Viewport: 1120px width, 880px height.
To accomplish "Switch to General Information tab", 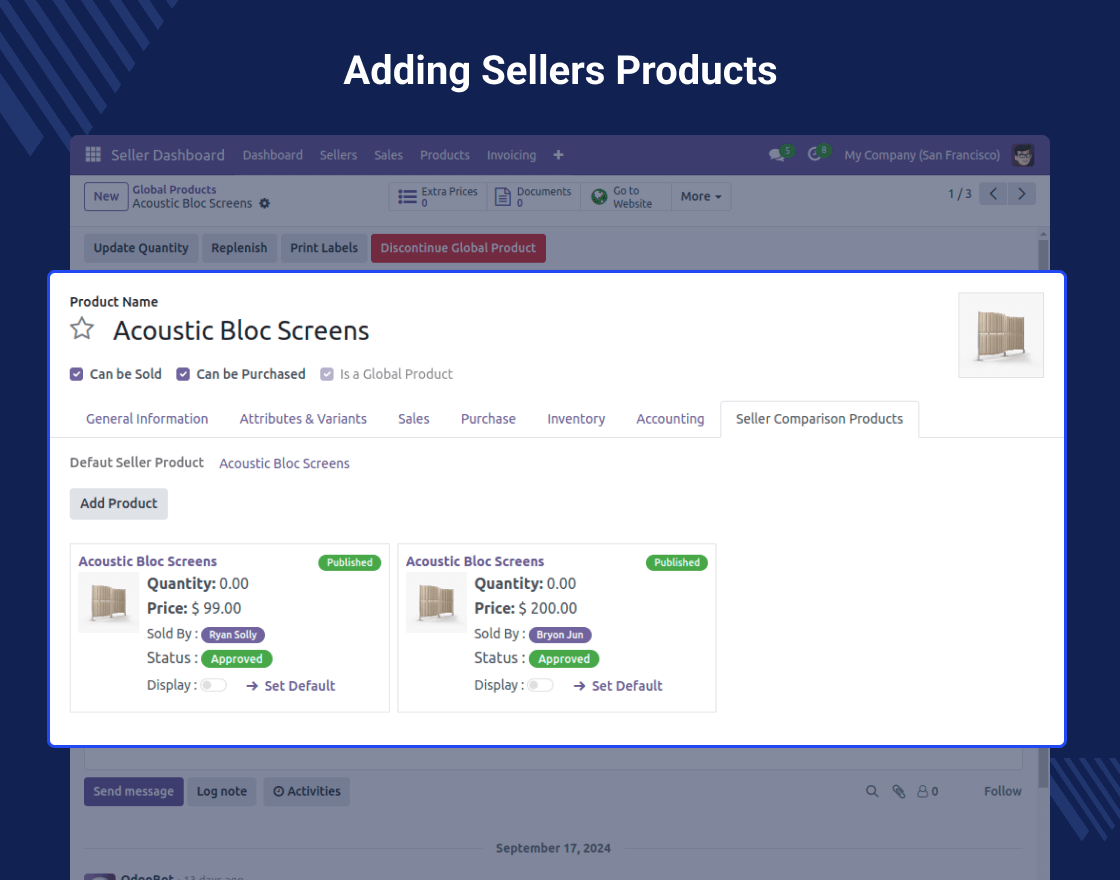I will (147, 419).
